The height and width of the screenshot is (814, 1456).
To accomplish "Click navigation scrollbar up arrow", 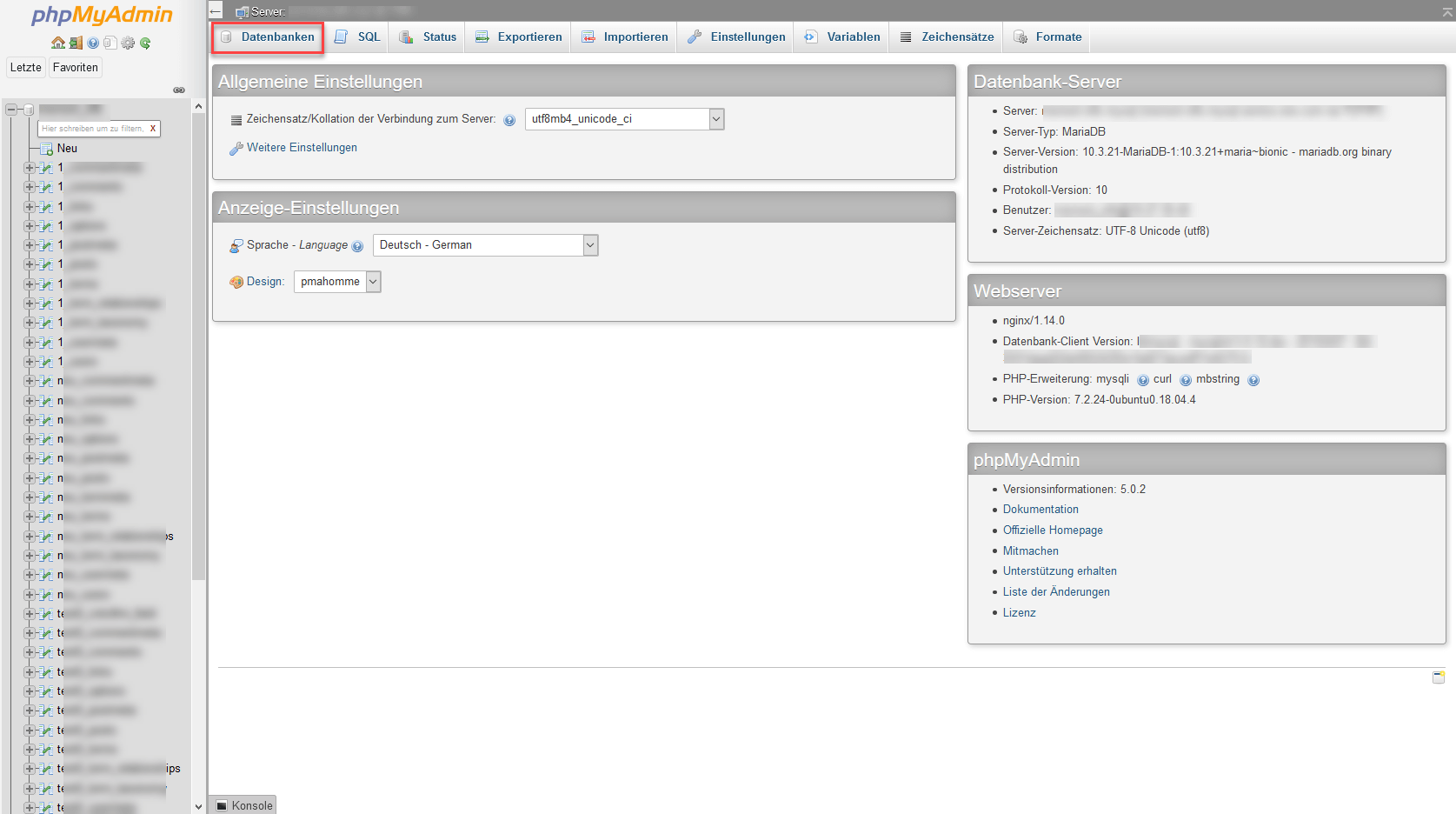I will [198, 106].
